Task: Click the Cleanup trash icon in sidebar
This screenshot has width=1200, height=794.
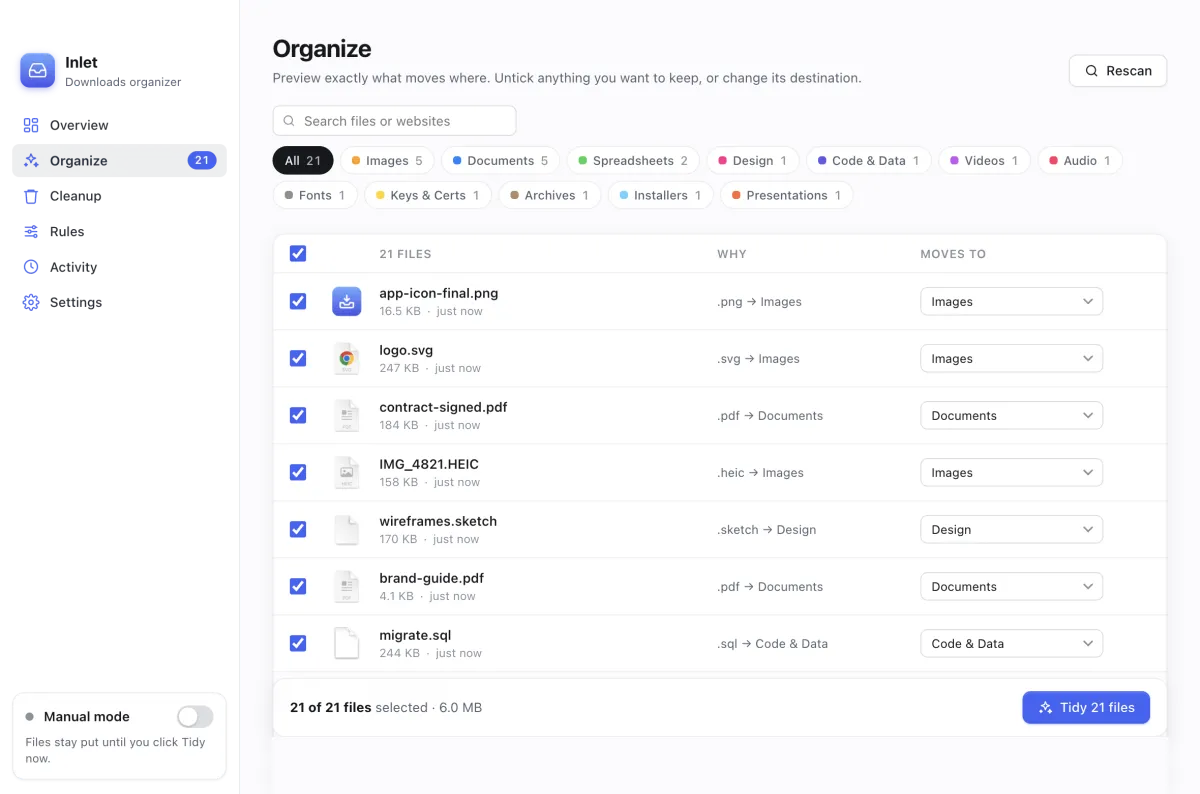Action: [31, 196]
